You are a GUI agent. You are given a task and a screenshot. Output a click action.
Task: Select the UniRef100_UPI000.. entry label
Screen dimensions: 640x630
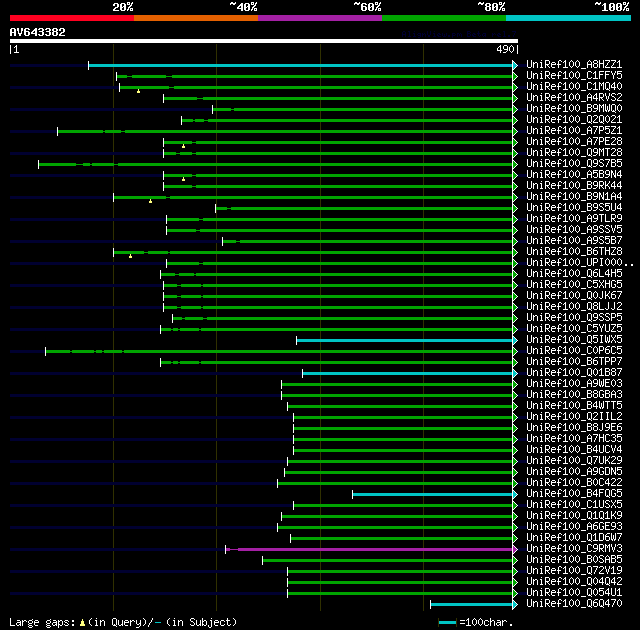[580, 262]
